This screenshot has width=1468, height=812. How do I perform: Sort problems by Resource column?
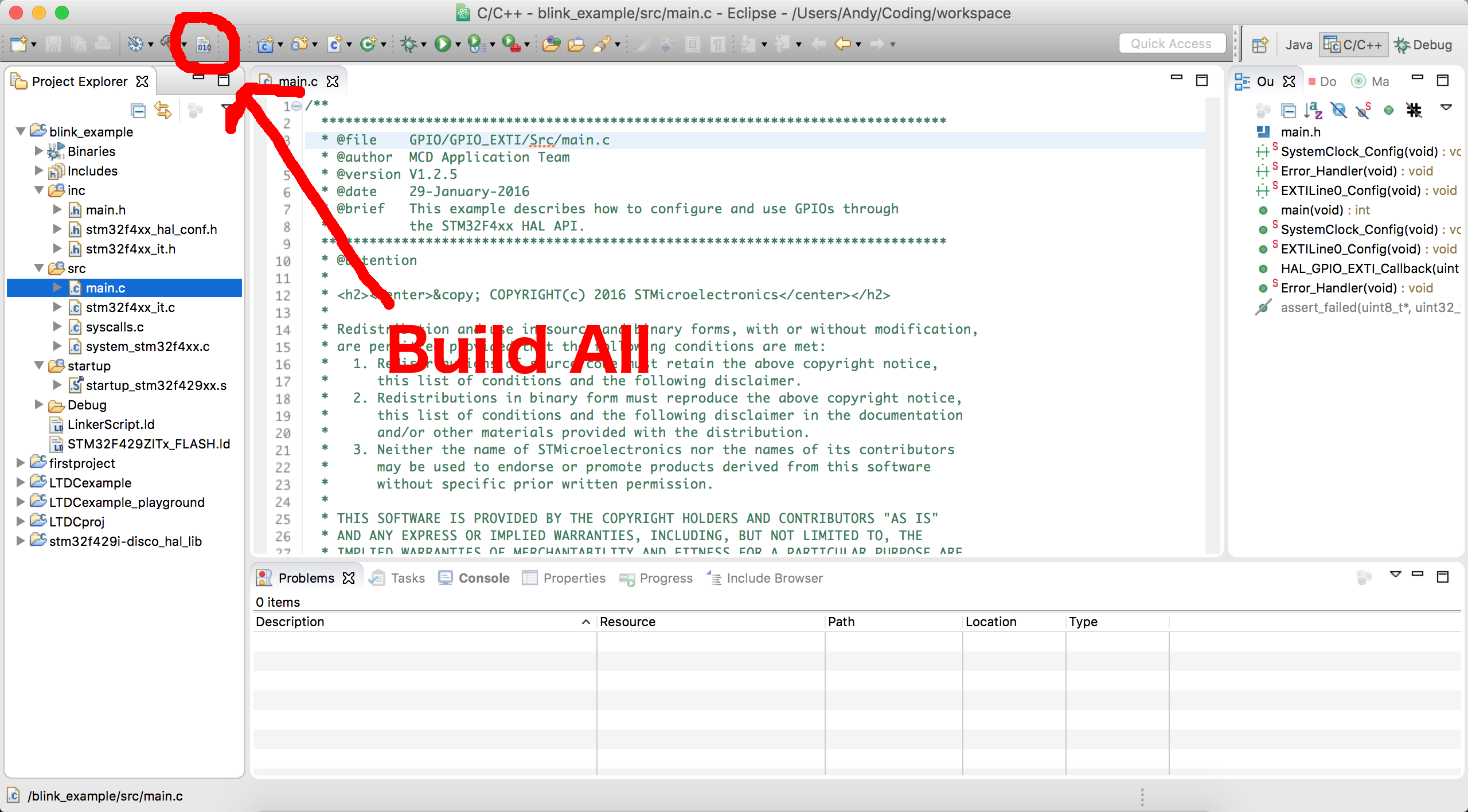coord(710,622)
